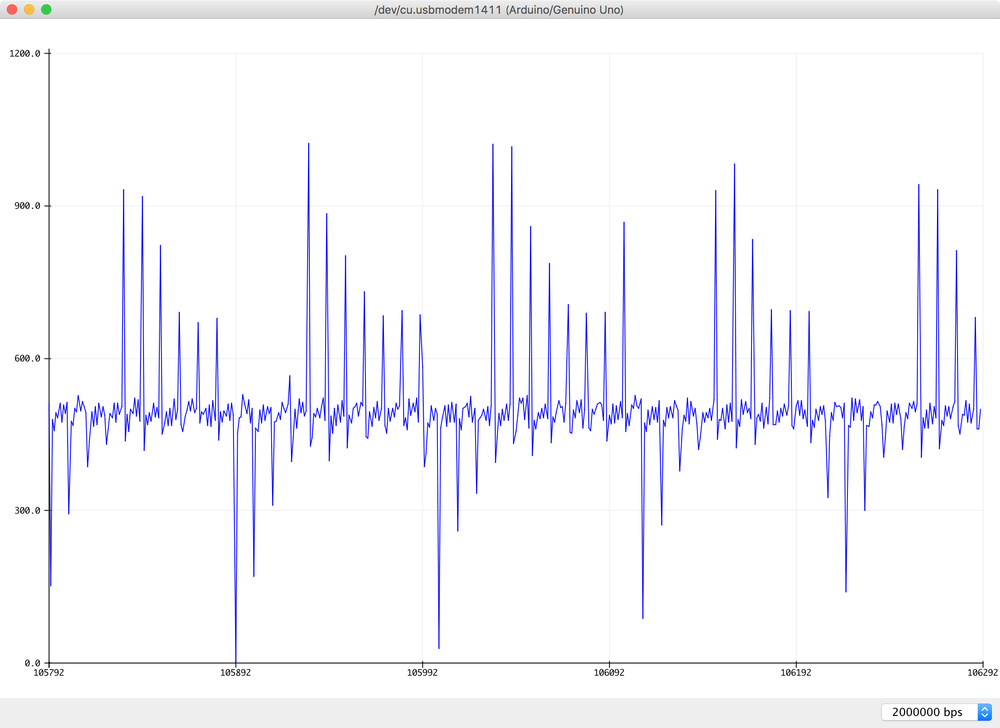Click the 106292 x-axis end label
This screenshot has width=1000, height=728.
pos(981,674)
